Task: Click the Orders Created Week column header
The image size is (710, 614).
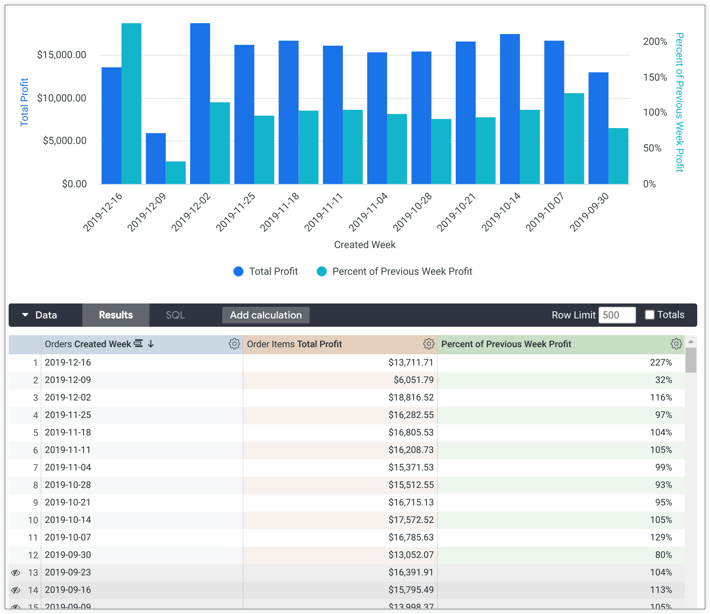Action: point(87,344)
